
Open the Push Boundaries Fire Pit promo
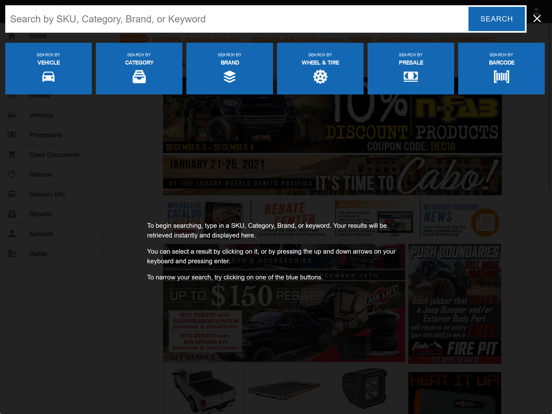(x=454, y=304)
